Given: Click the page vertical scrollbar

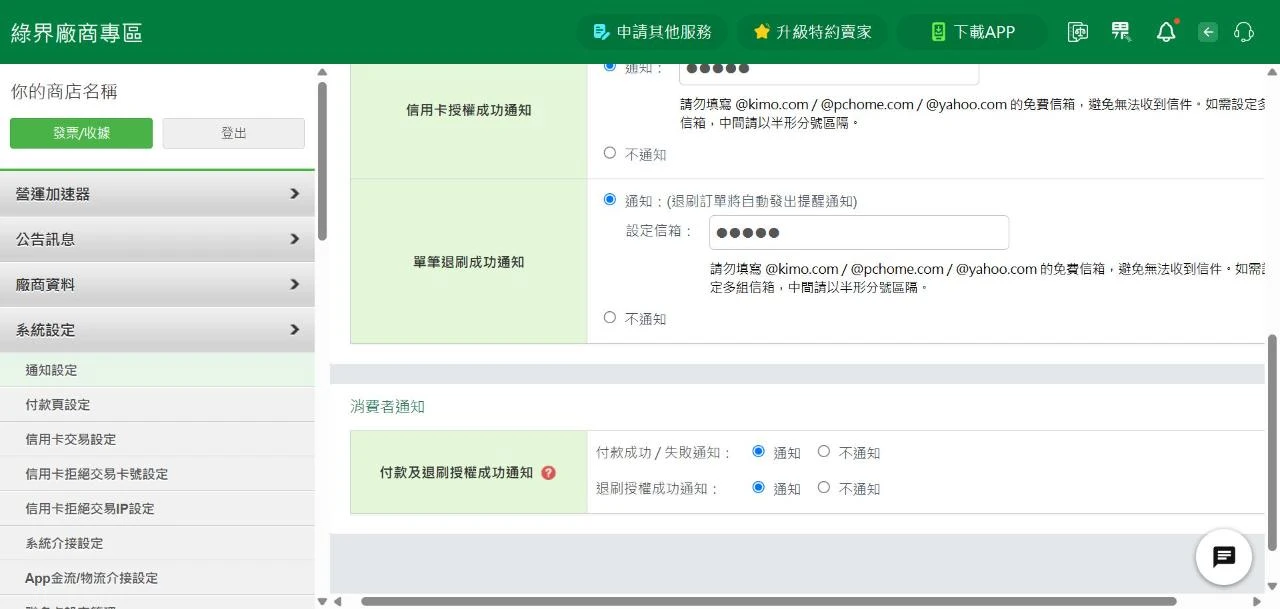Looking at the screenshot, I should pyautogui.click(x=1273, y=442).
